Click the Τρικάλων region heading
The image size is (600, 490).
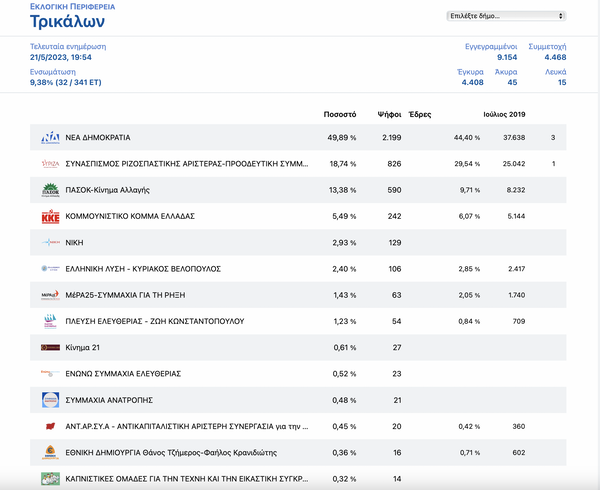click(x=67, y=21)
